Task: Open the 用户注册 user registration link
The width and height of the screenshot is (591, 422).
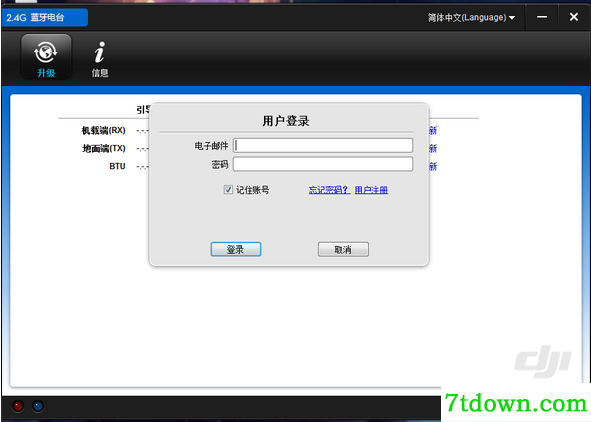Action: click(x=371, y=190)
